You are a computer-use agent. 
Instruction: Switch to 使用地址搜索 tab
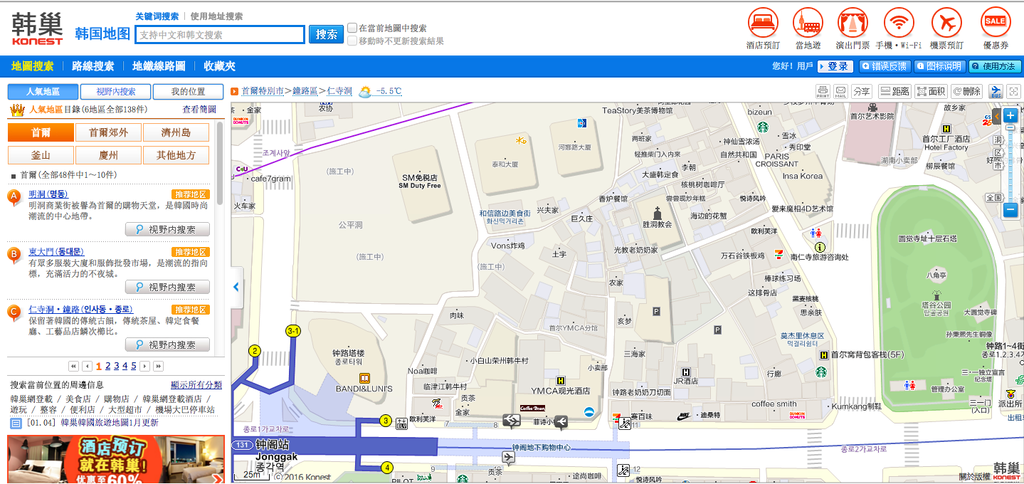tap(216, 16)
